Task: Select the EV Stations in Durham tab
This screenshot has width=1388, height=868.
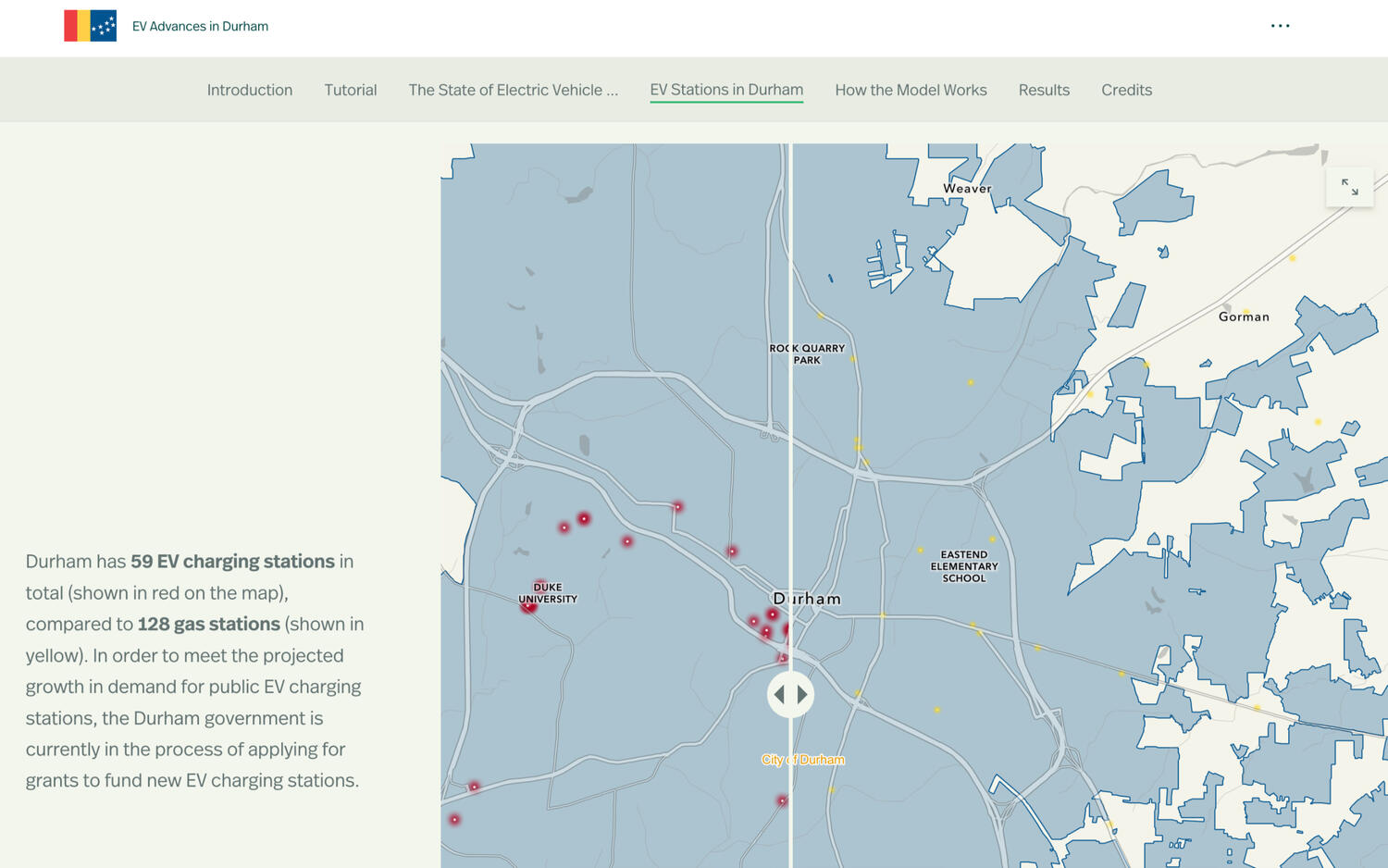Action: tap(725, 90)
